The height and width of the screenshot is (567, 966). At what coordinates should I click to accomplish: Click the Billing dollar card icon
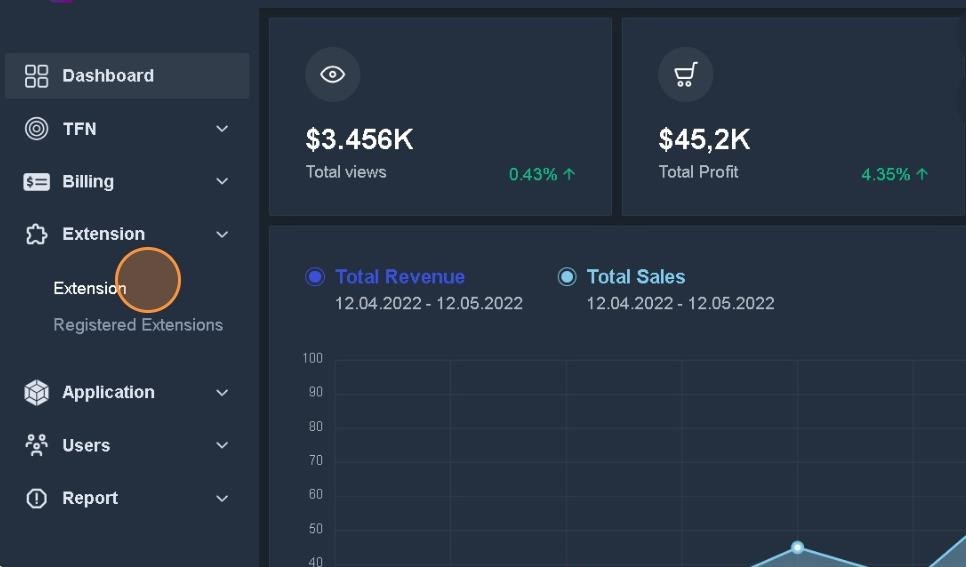36,182
